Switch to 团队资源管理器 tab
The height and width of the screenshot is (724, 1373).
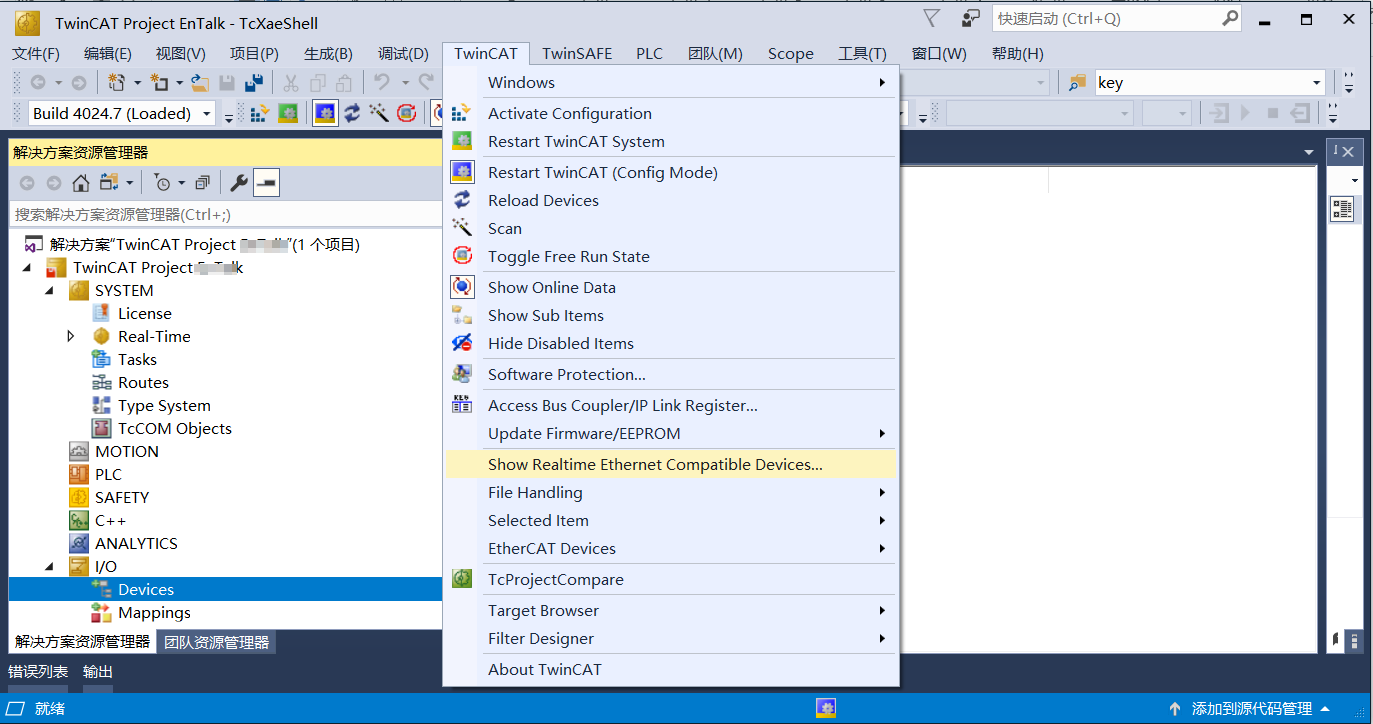[217, 642]
